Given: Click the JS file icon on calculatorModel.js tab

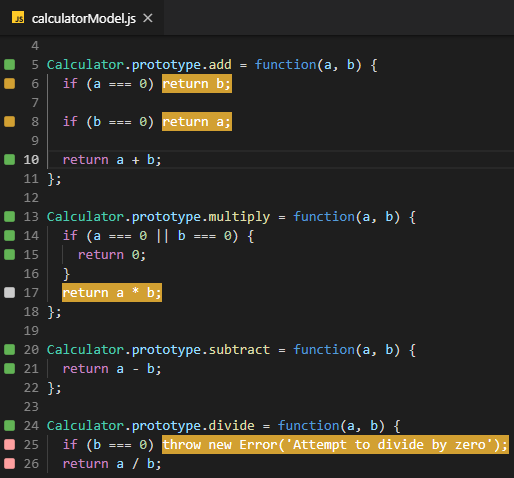Looking at the screenshot, I should coord(18,18).
